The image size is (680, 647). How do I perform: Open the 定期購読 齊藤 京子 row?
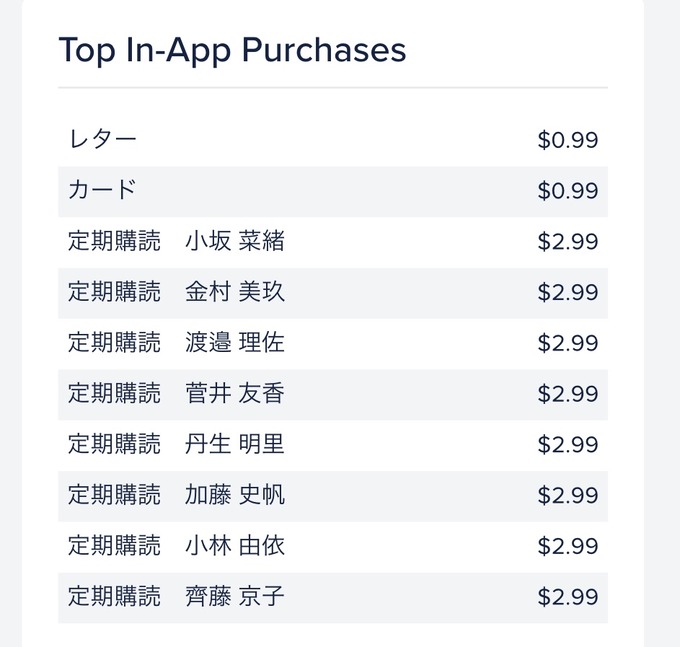(333, 597)
